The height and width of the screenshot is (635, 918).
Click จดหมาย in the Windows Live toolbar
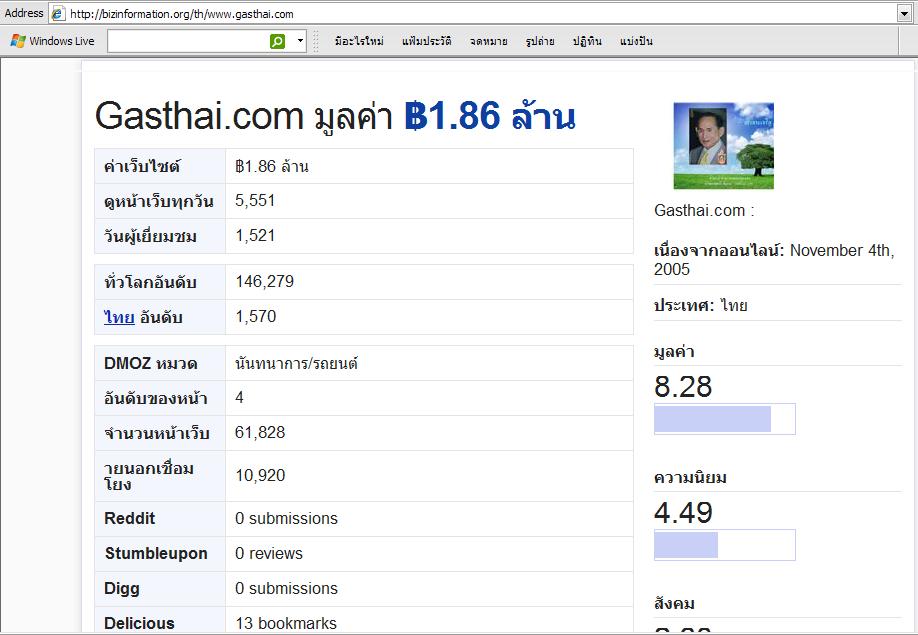[x=488, y=41]
